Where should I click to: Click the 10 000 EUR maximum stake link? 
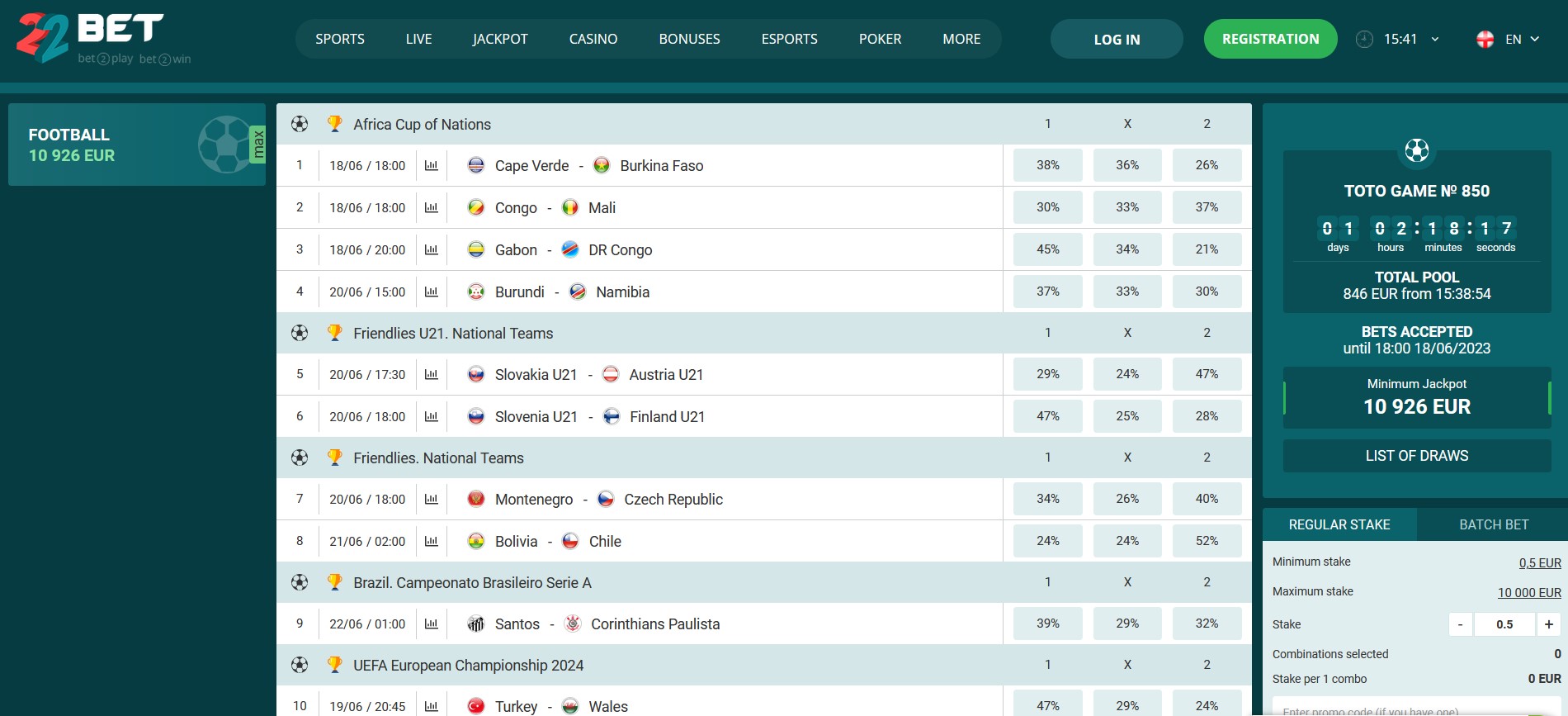click(x=1529, y=592)
